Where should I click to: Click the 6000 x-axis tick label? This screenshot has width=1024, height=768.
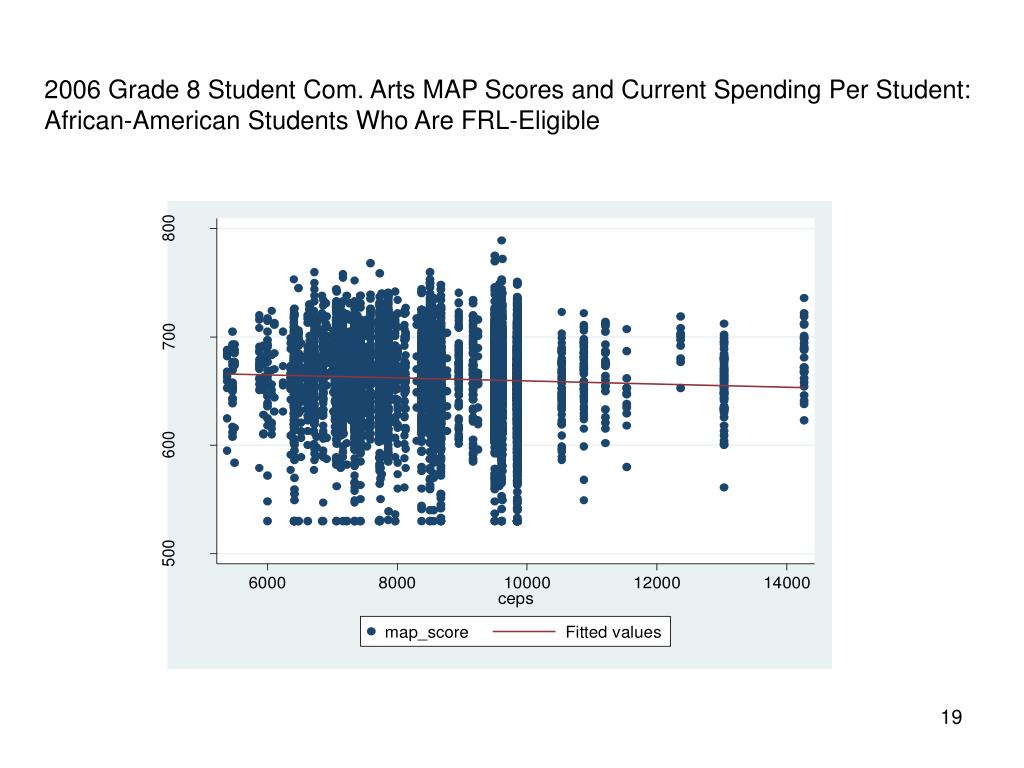coord(267,583)
